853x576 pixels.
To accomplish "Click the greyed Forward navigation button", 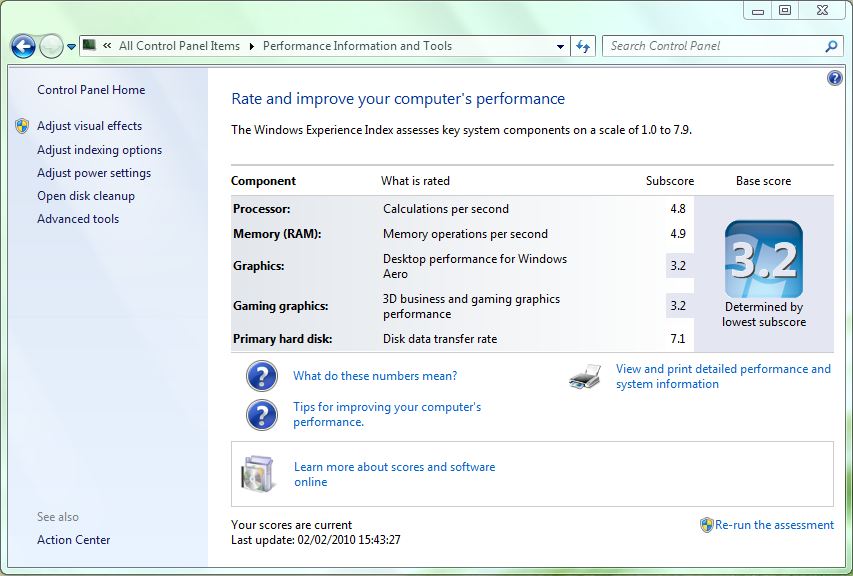I will (51, 46).
